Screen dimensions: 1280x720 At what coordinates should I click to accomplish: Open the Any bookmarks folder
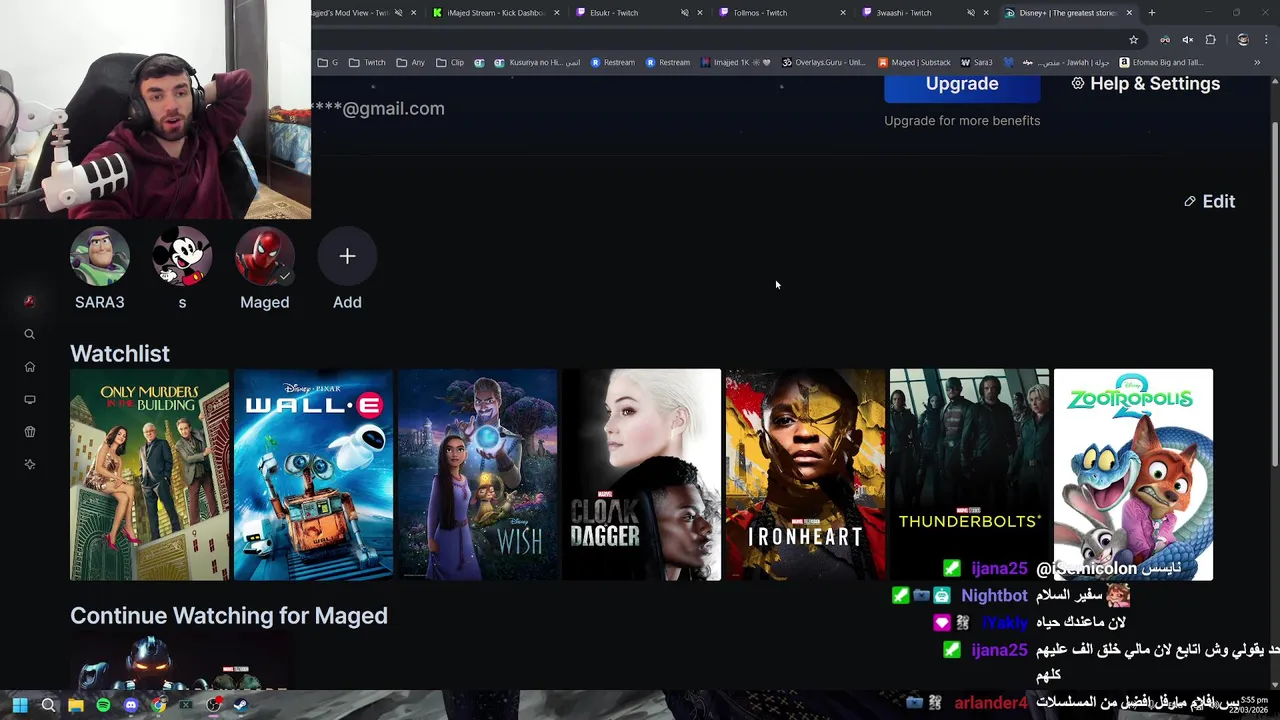coord(410,62)
